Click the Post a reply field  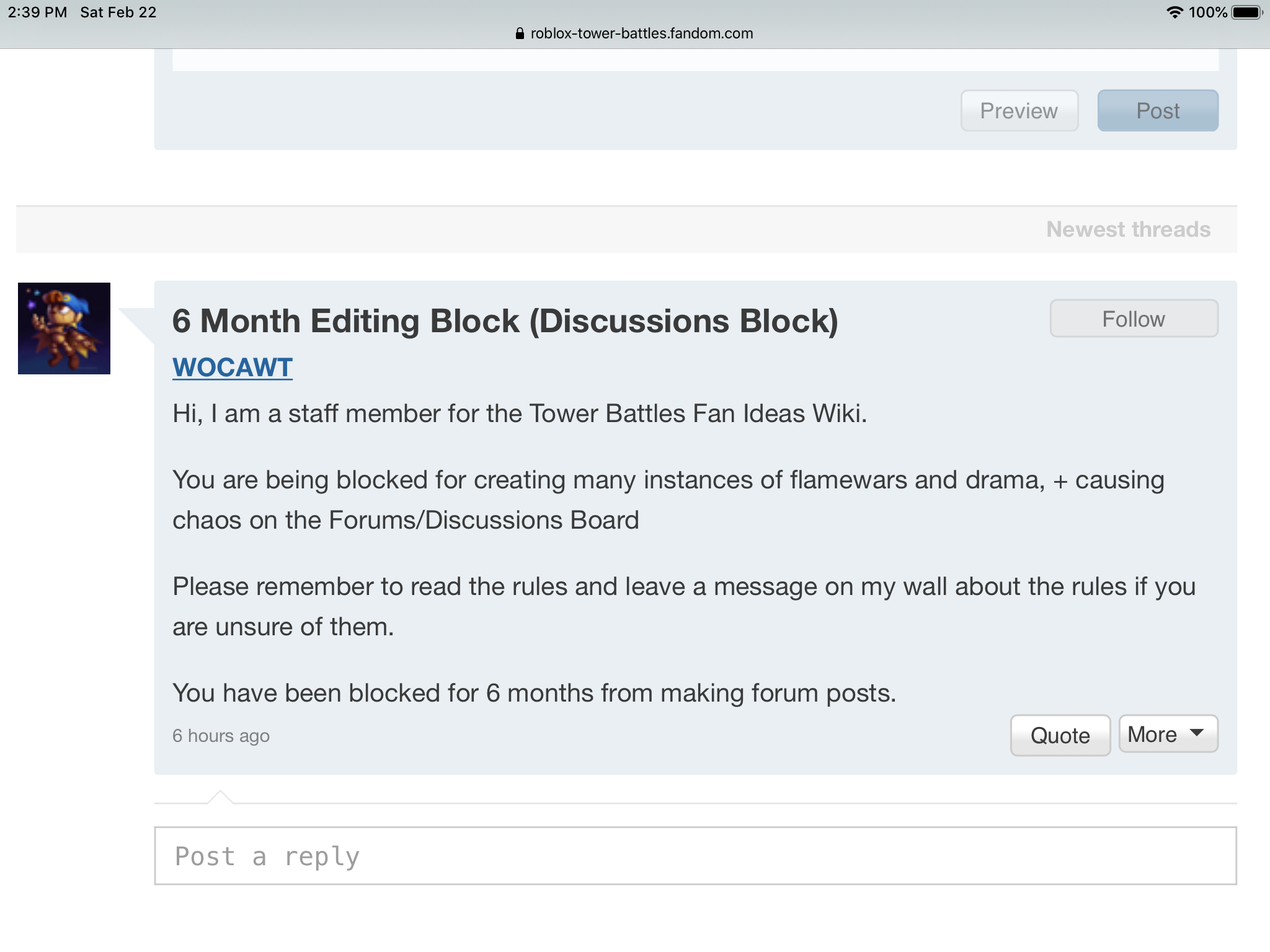tap(695, 856)
